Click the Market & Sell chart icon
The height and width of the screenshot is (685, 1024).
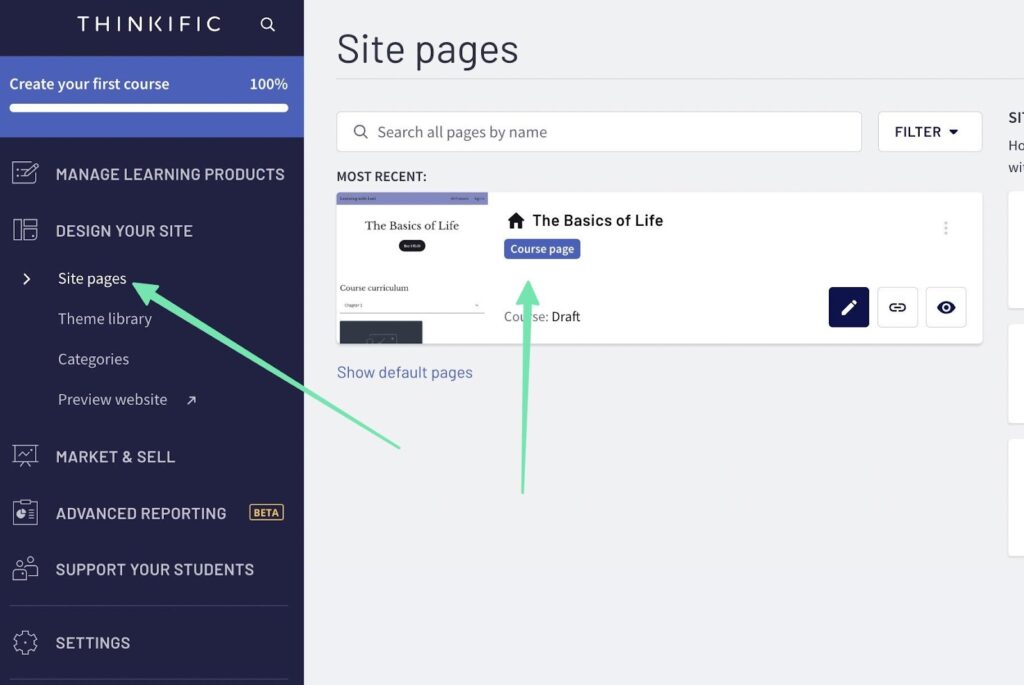[x=25, y=456]
